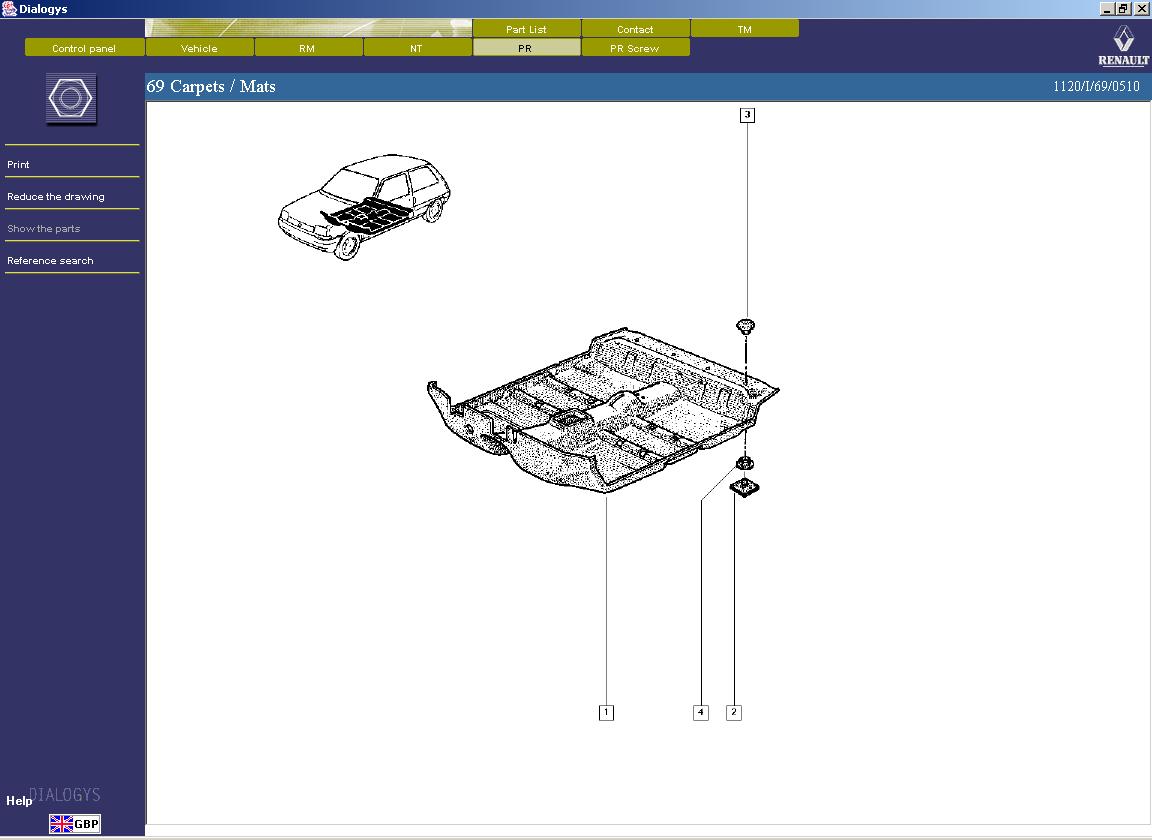
Task: Click the car location thumbnail drawing
Action: pos(364,207)
